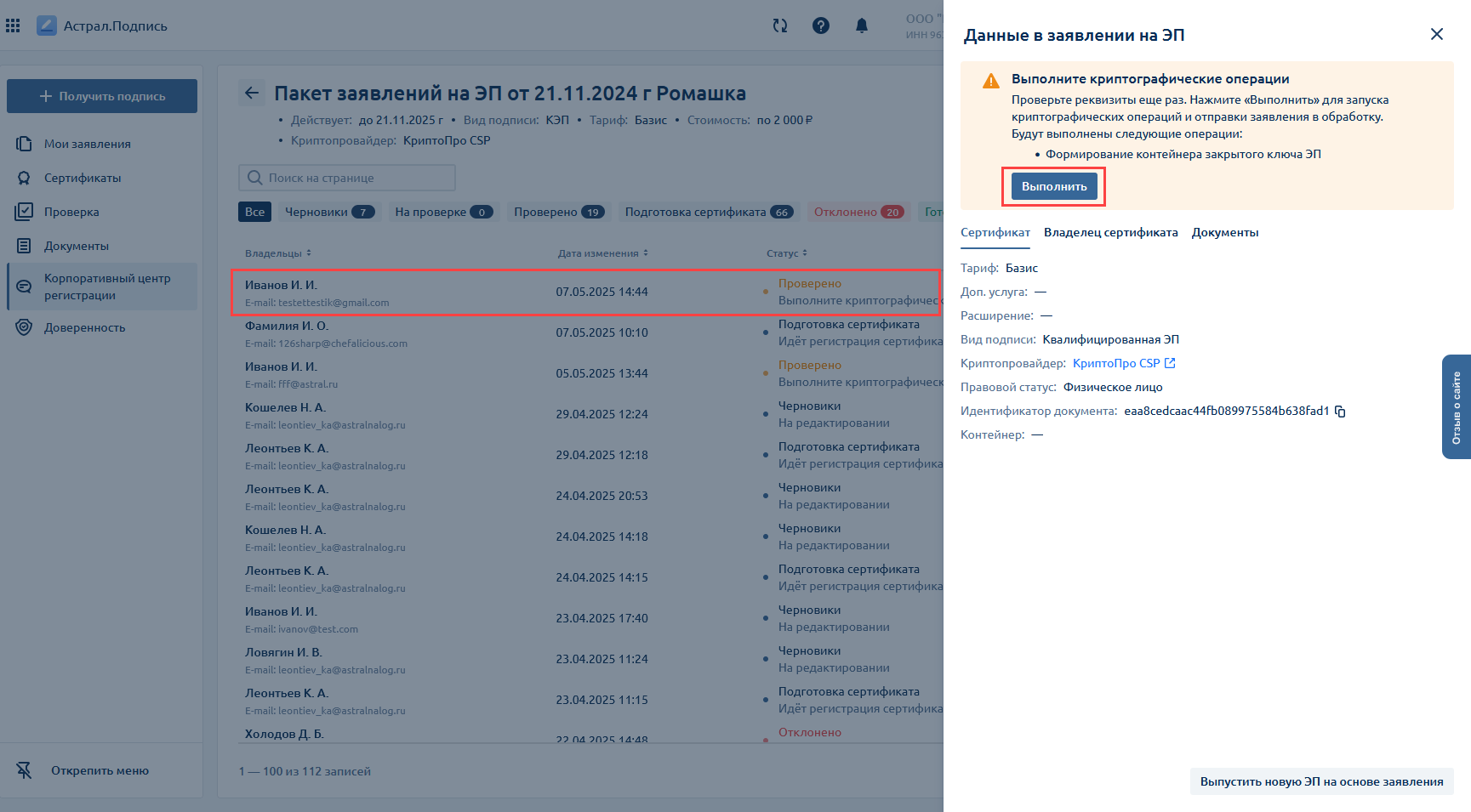Click the Отклонено status in Холодов row
The height and width of the screenshot is (812, 1471).
tap(810, 732)
